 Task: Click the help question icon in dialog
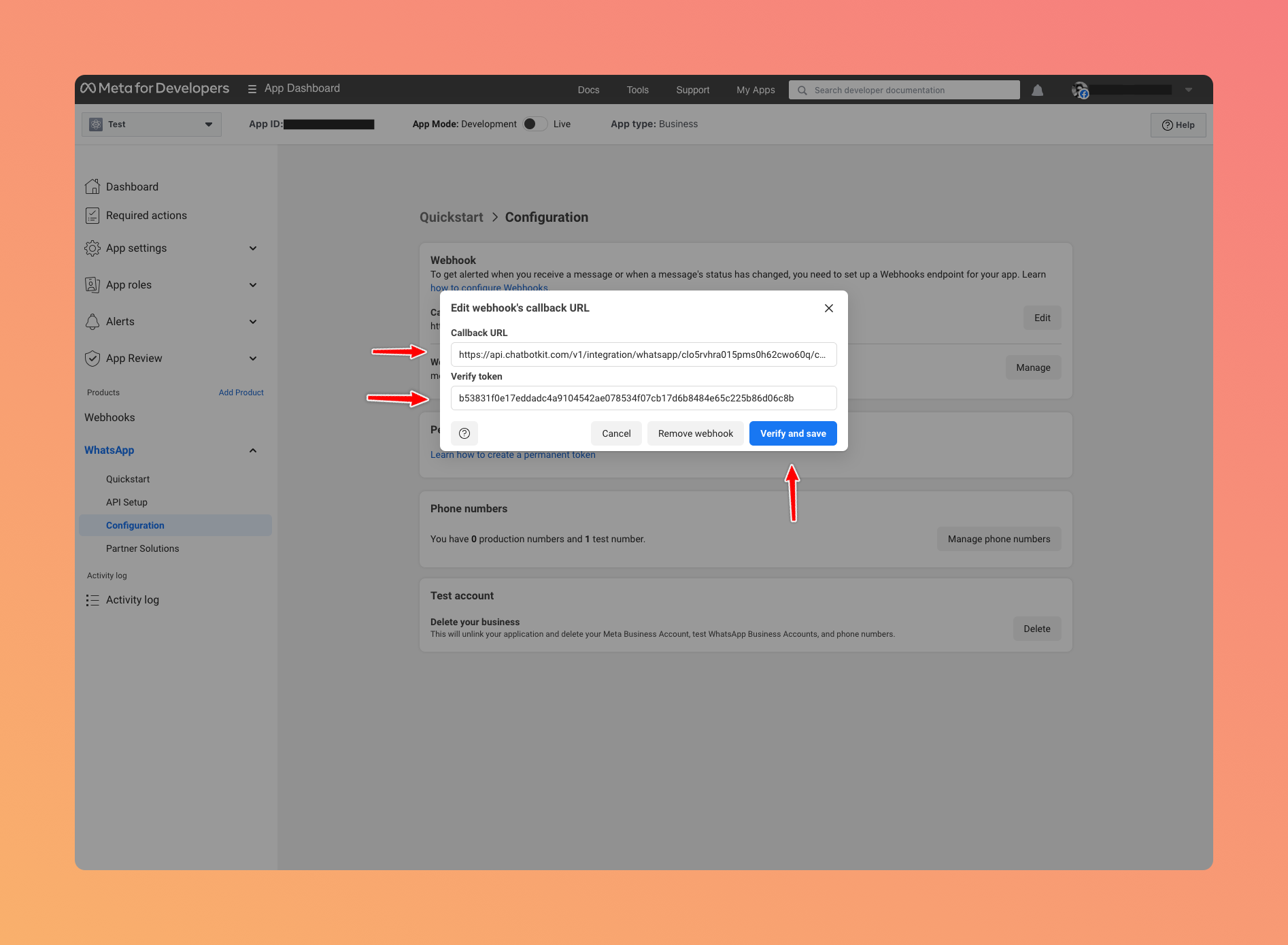point(464,433)
